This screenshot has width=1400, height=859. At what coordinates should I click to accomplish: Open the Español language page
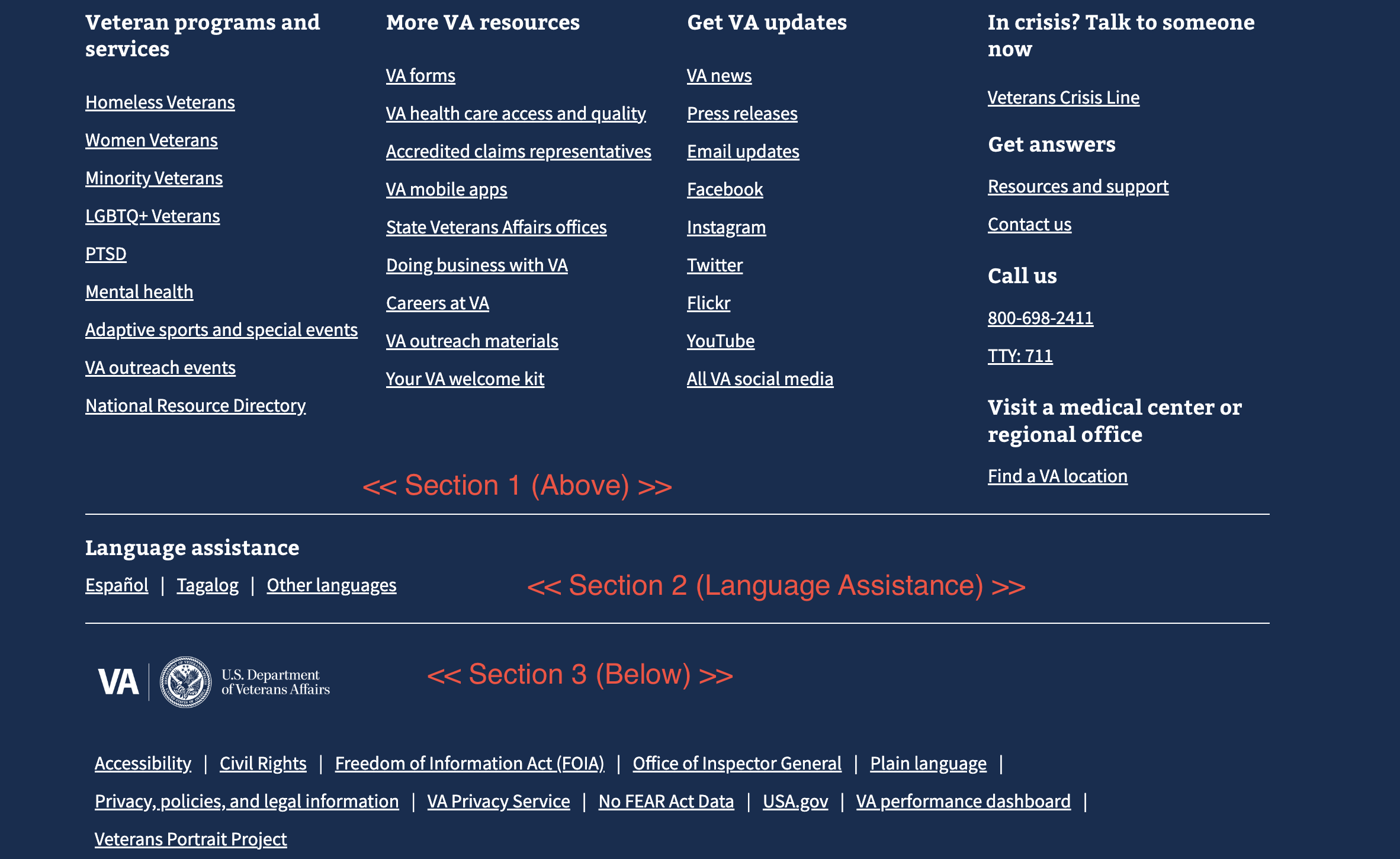point(116,585)
